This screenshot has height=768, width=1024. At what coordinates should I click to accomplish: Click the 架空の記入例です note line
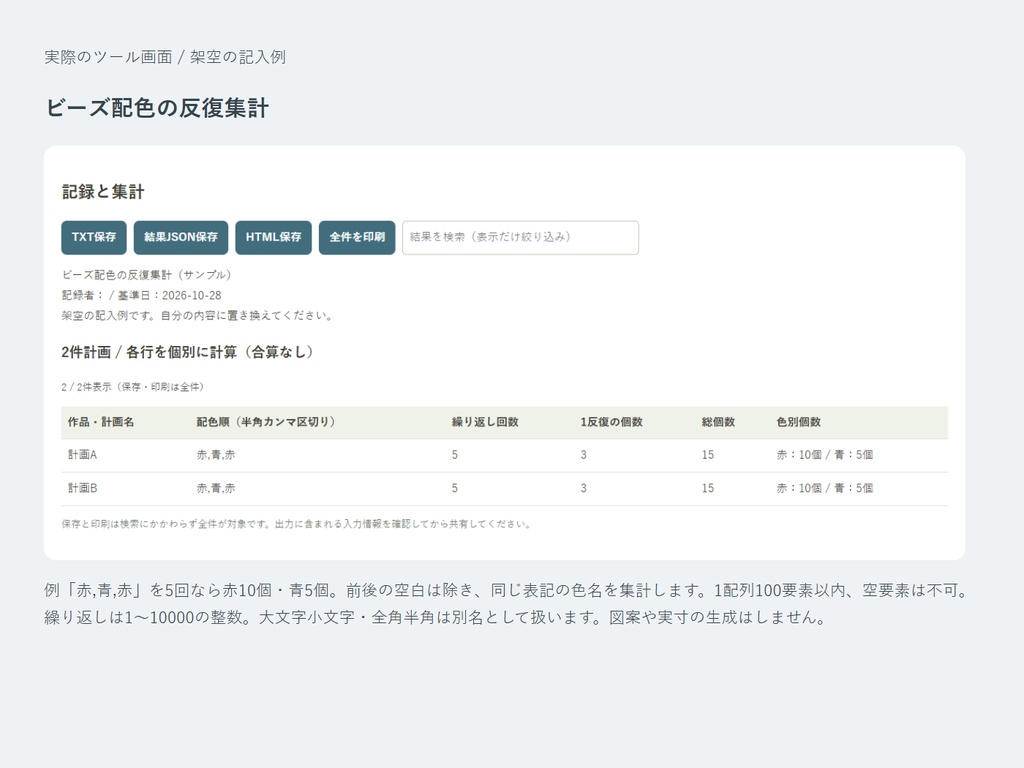pos(198,315)
